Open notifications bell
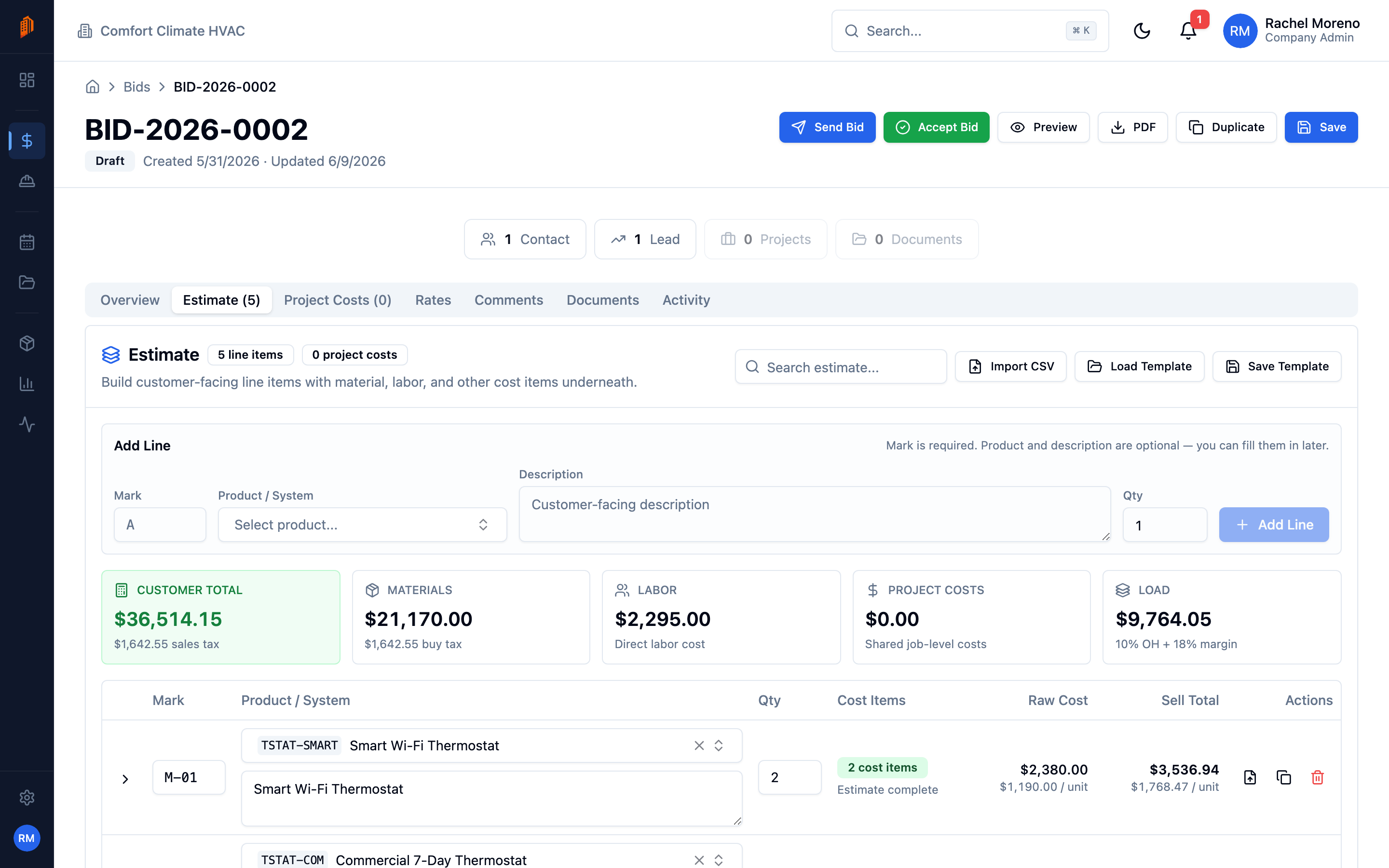The width and height of the screenshot is (1389, 868). [1188, 31]
